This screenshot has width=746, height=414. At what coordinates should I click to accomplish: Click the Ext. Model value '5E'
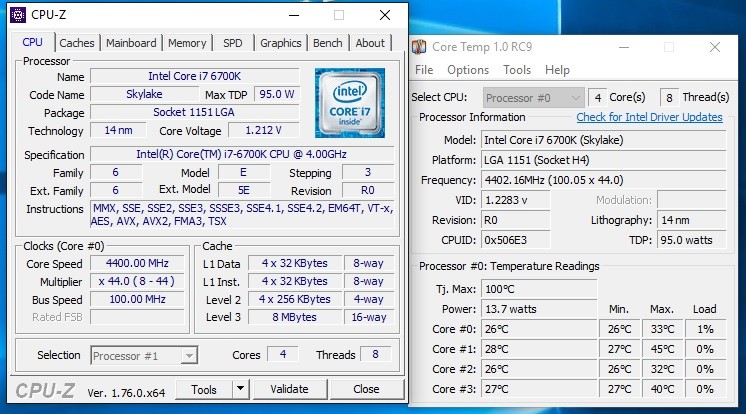point(244,190)
